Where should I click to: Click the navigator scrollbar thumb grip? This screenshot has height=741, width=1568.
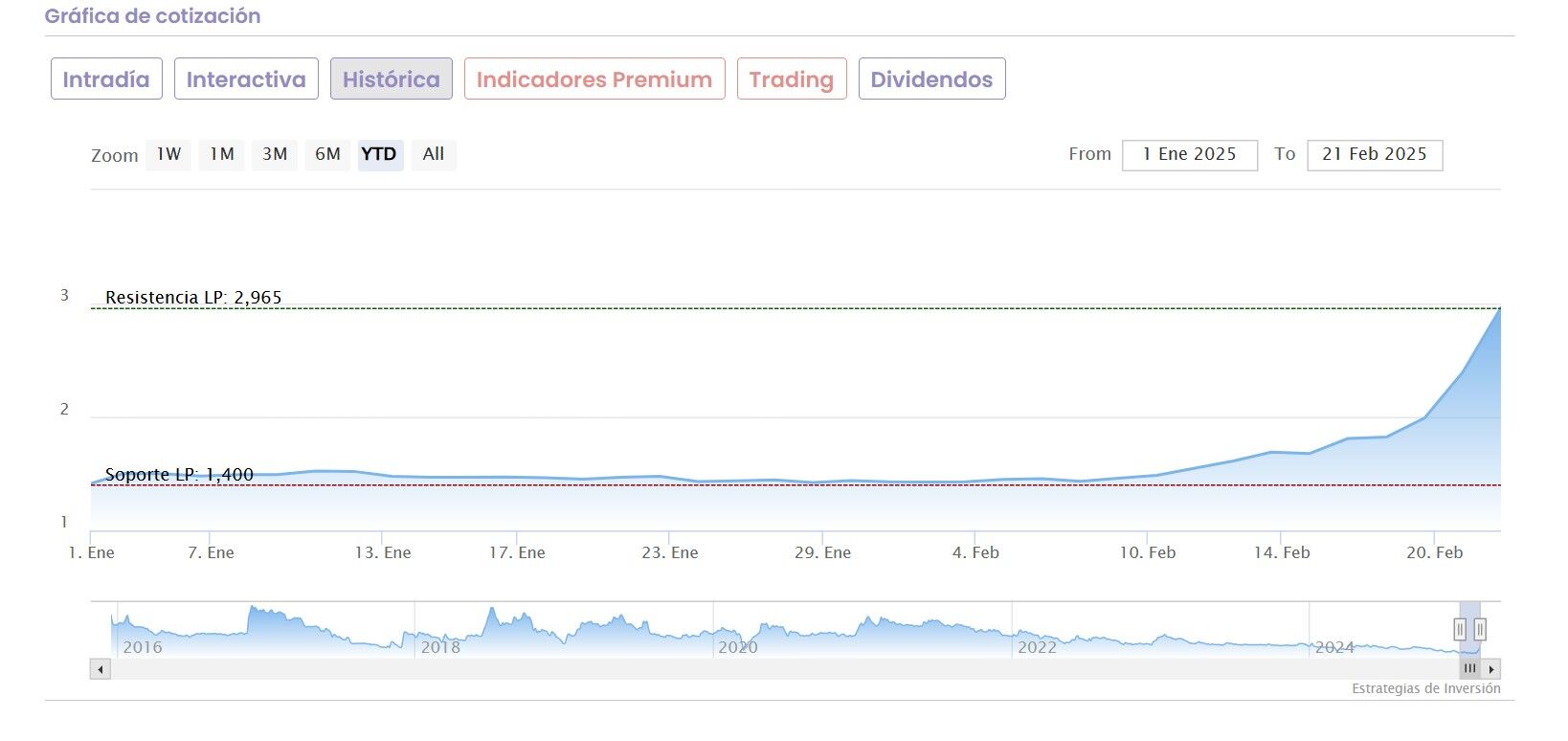[x=1470, y=669]
